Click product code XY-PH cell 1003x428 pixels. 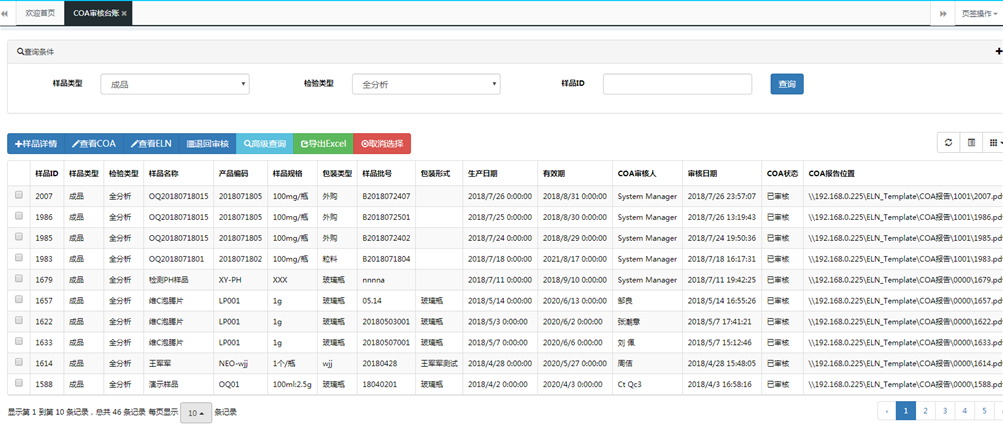(x=241, y=280)
